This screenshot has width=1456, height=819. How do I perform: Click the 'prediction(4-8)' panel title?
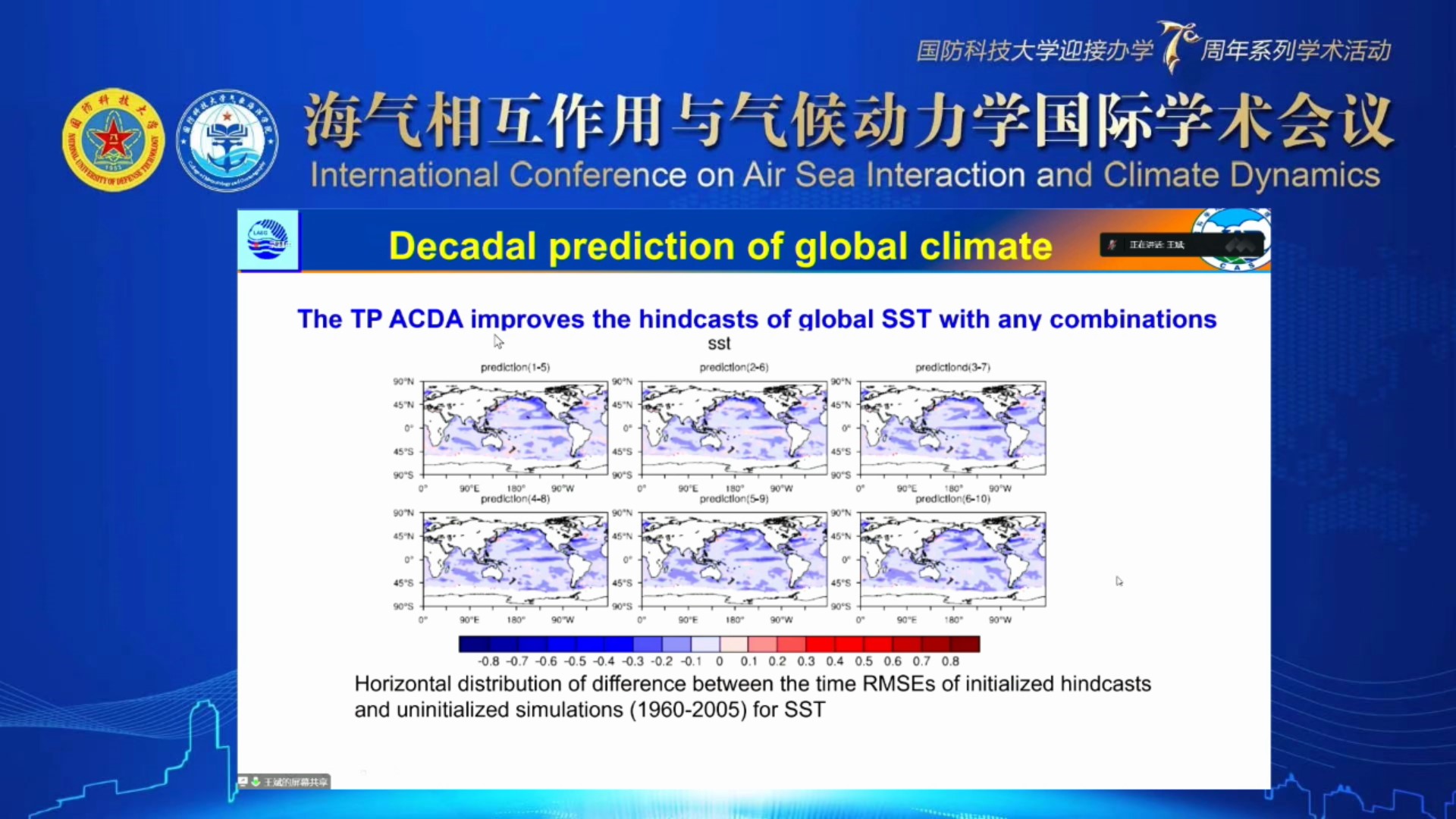pos(515,499)
